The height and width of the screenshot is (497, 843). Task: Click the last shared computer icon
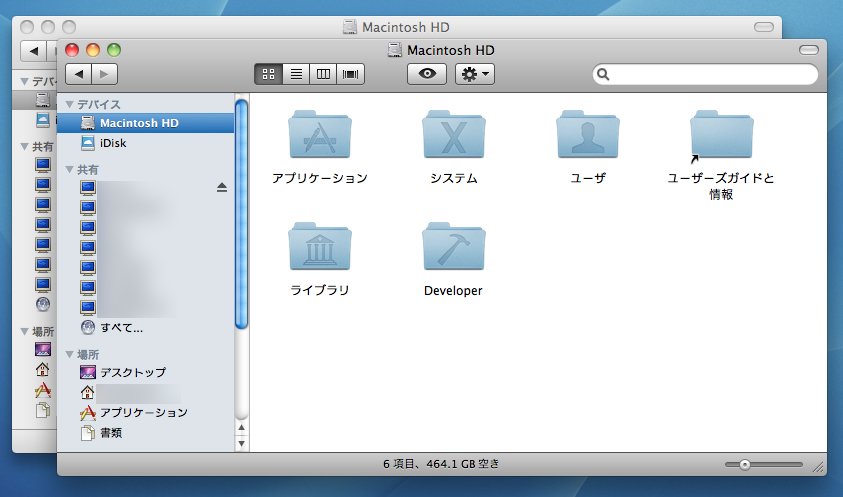[88, 307]
